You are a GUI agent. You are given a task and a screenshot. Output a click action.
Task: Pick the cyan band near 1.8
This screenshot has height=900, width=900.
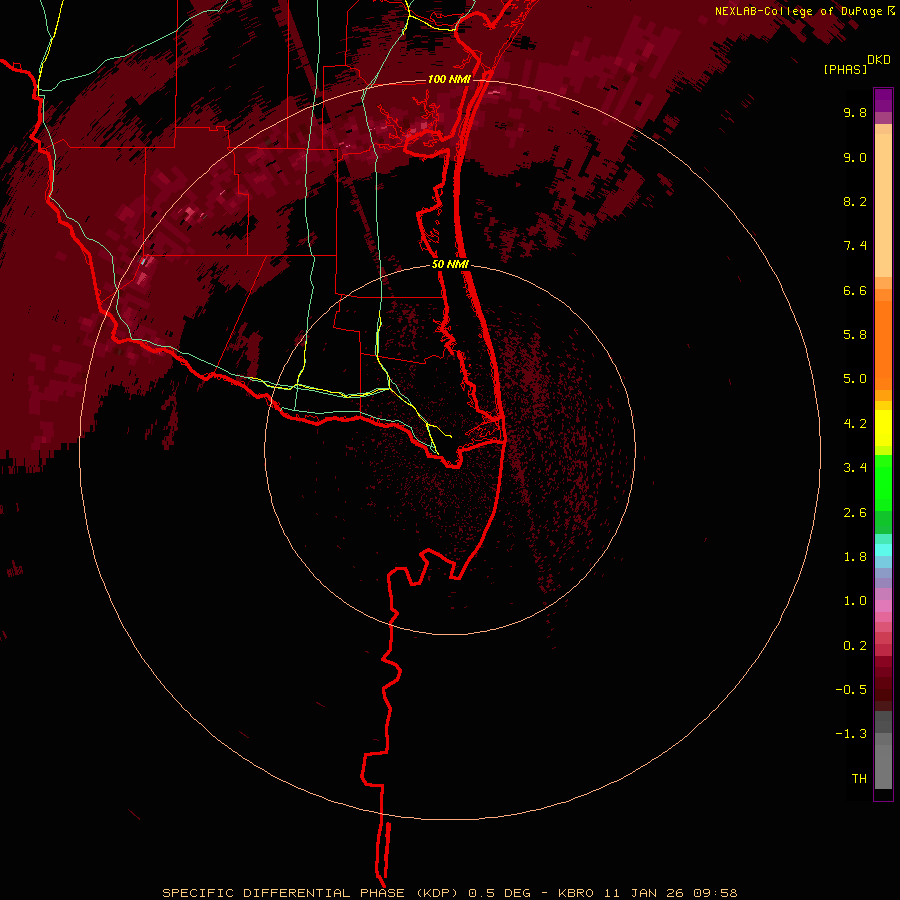pyautogui.click(x=883, y=550)
